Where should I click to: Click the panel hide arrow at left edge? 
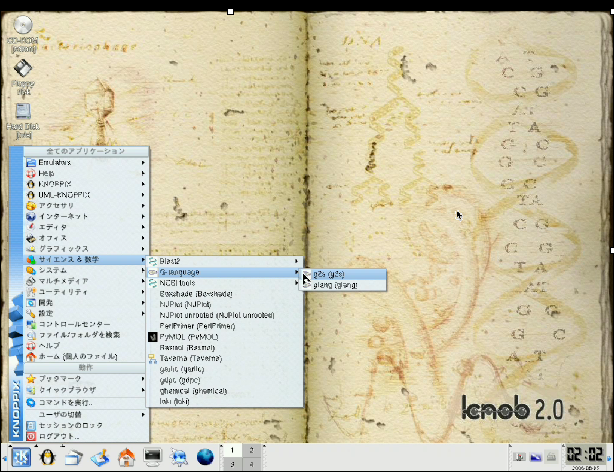pyautogui.click(x=5, y=458)
